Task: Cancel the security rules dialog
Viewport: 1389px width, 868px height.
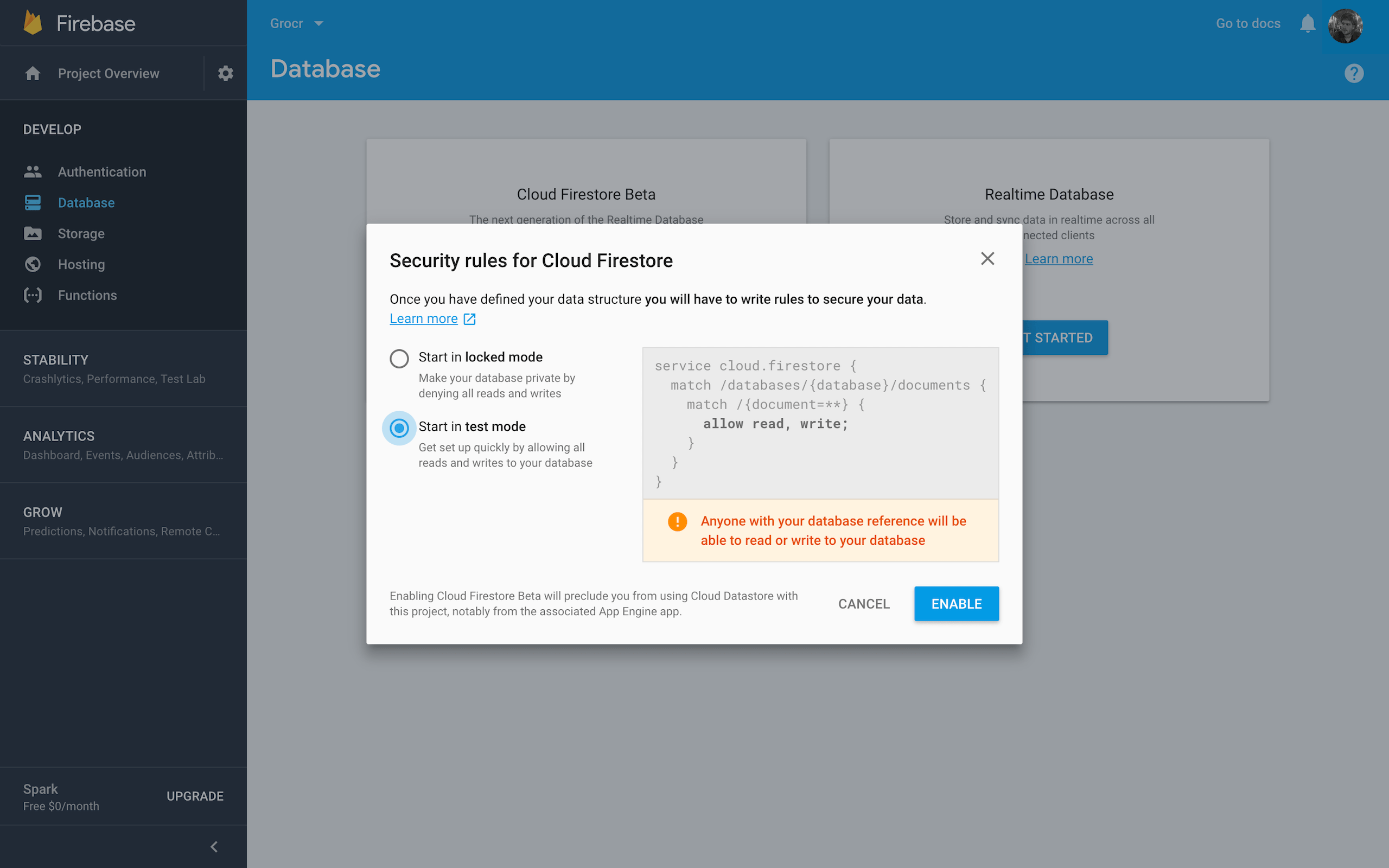Action: point(864,603)
